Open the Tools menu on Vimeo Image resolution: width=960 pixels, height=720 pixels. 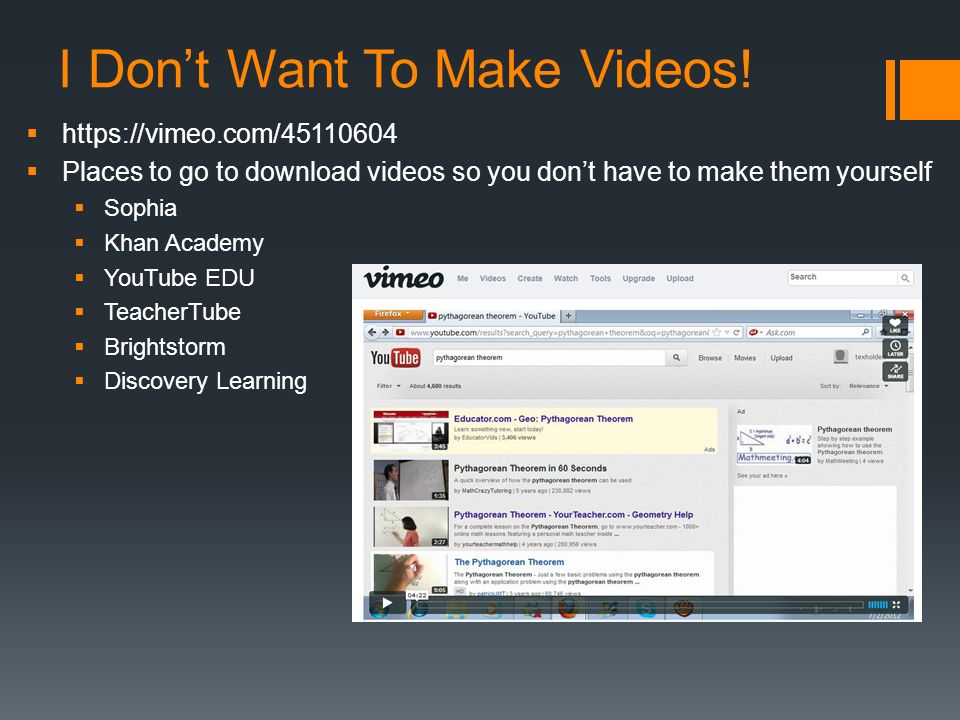click(x=600, y=278)
